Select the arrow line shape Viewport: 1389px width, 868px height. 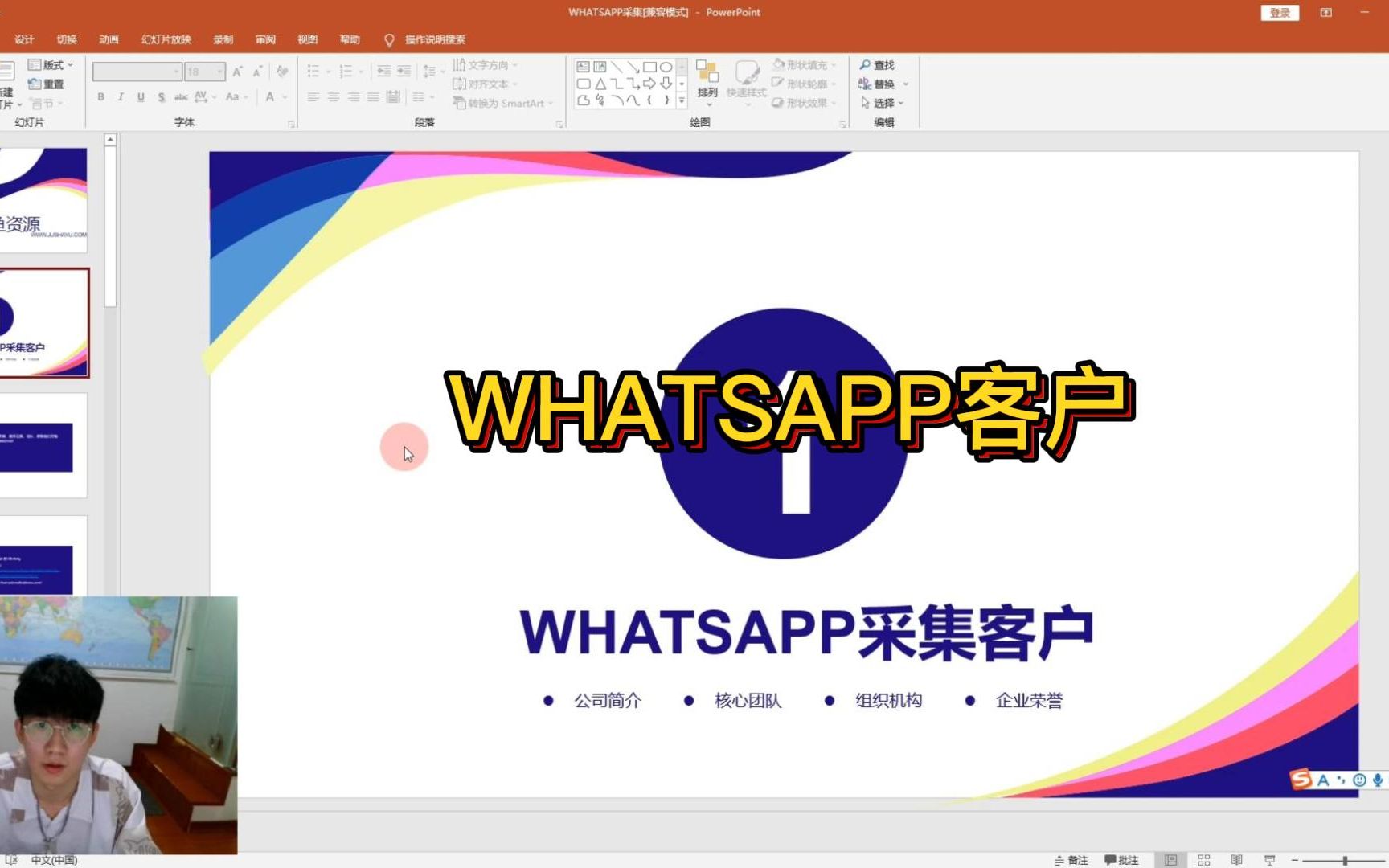[633, 67]
